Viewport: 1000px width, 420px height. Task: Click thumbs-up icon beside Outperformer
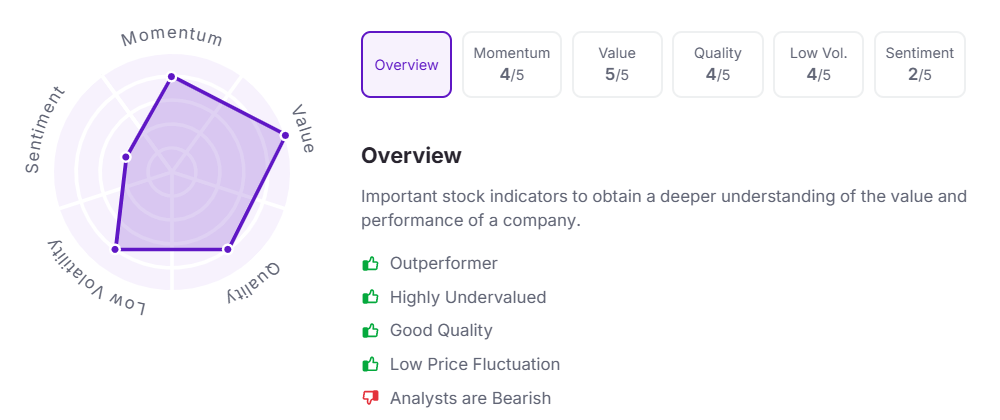coord(371,264)
